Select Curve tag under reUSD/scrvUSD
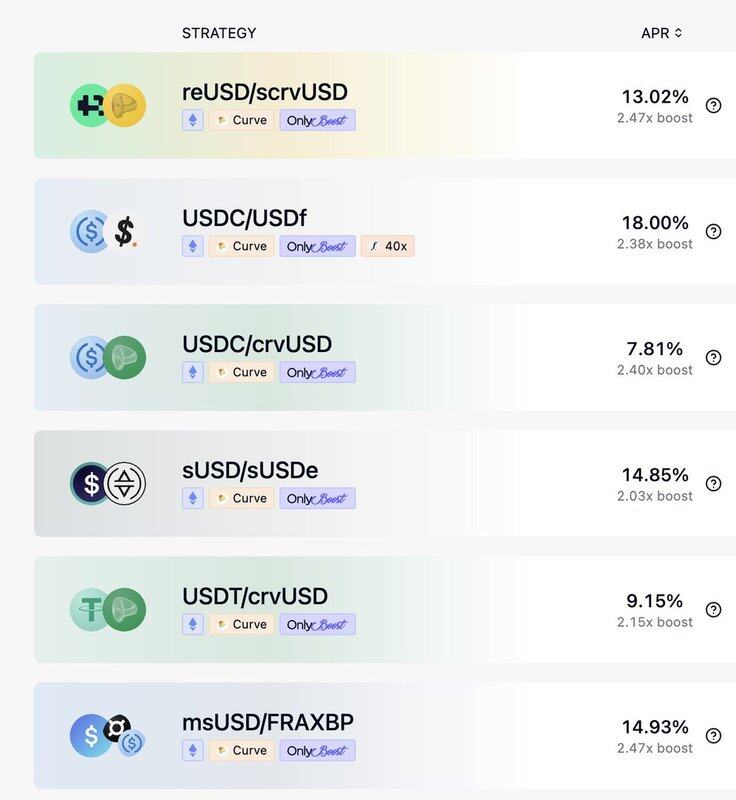Viewport: 736px width, 800px height. [x=242, y=120]
